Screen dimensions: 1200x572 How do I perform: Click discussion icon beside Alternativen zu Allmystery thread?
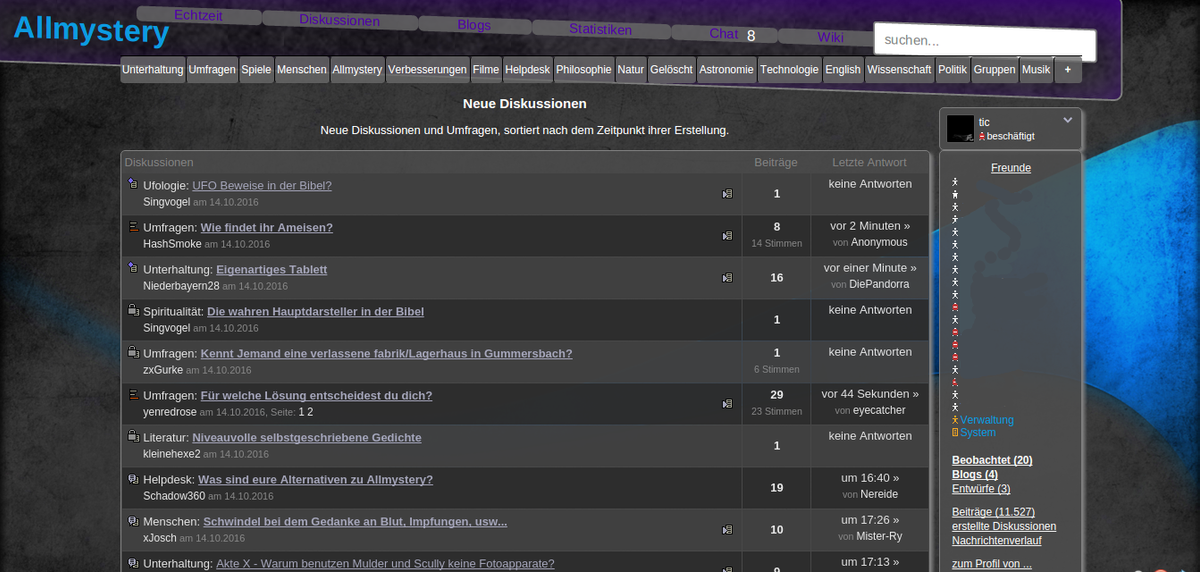[x=133, y=479]
